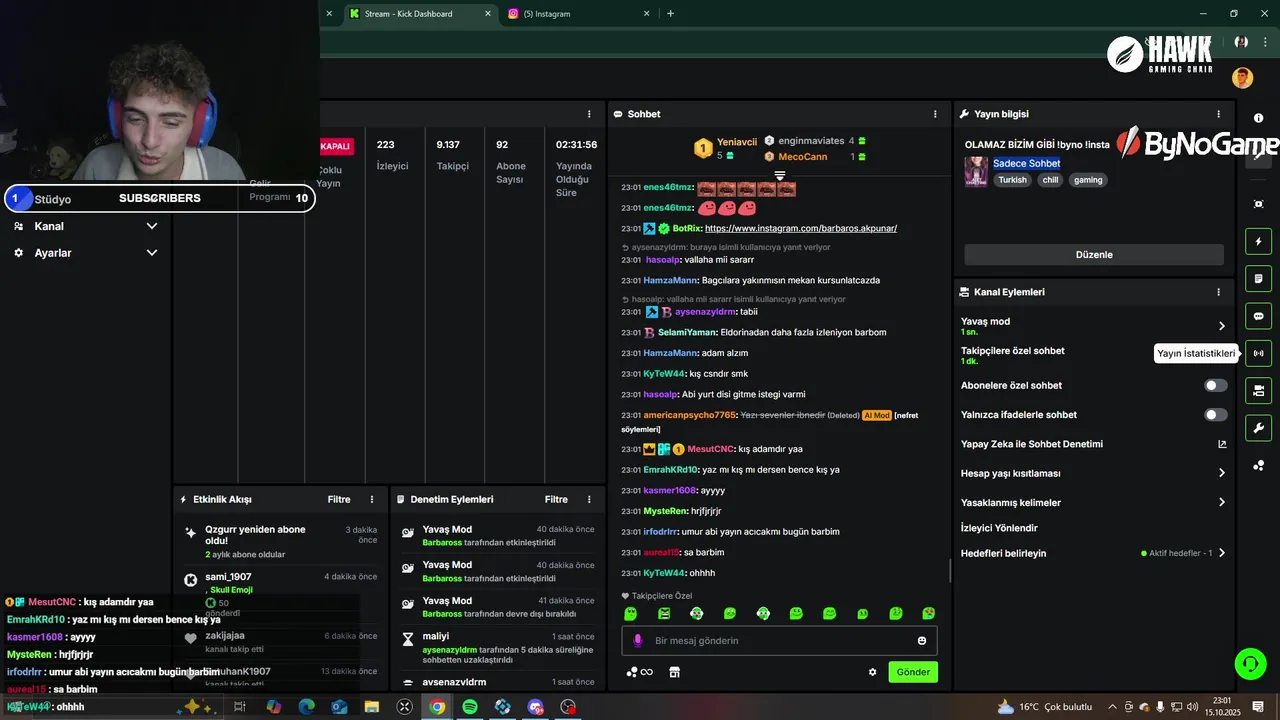Viewport: 1280px width, 720px height.
Task: Open Yapay Zeka ile Sohbet Denetimi external link icon
Action: click(x=1222, y=444)
